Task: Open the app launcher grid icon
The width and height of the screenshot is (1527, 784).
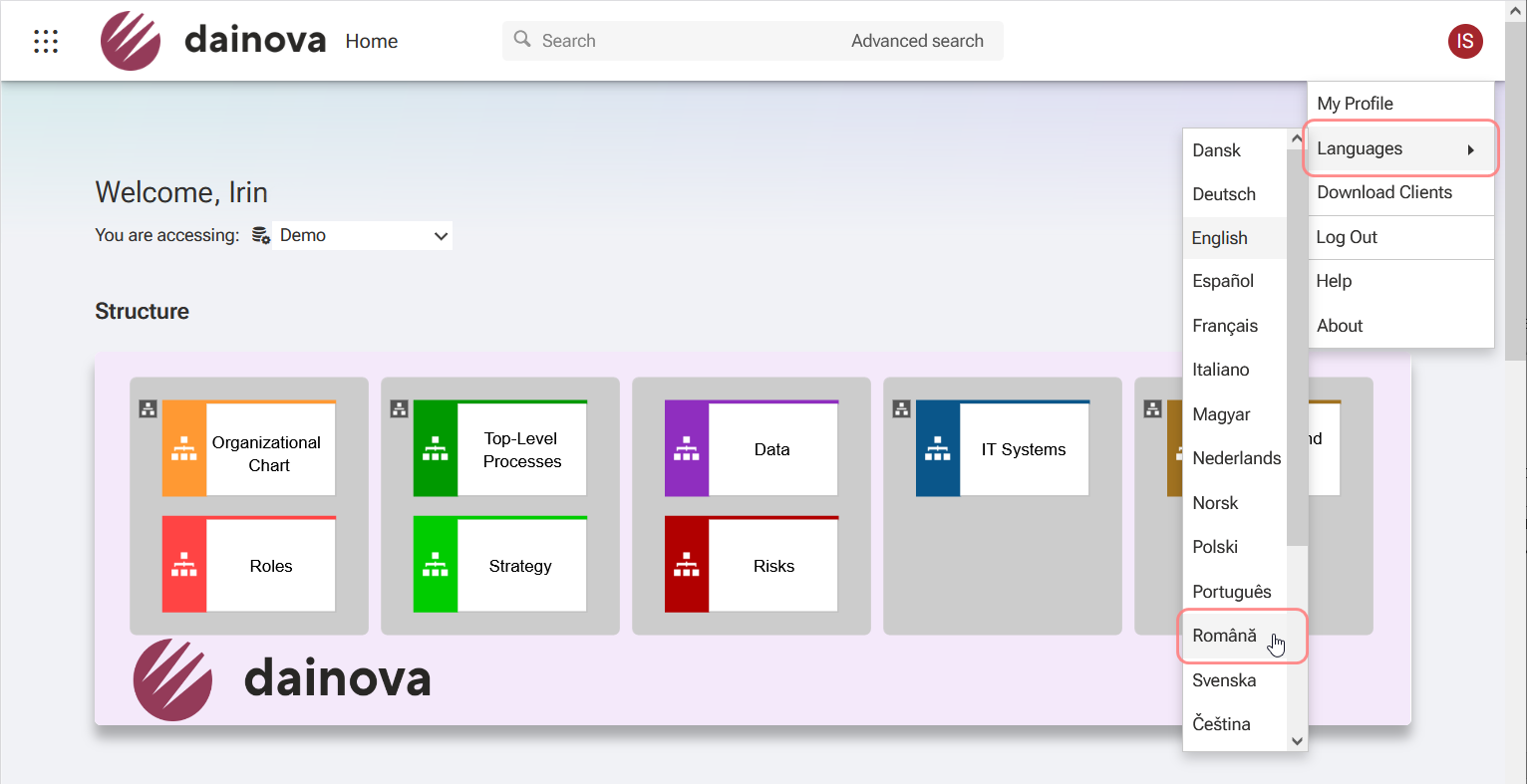Action: [x=46, y=41]
